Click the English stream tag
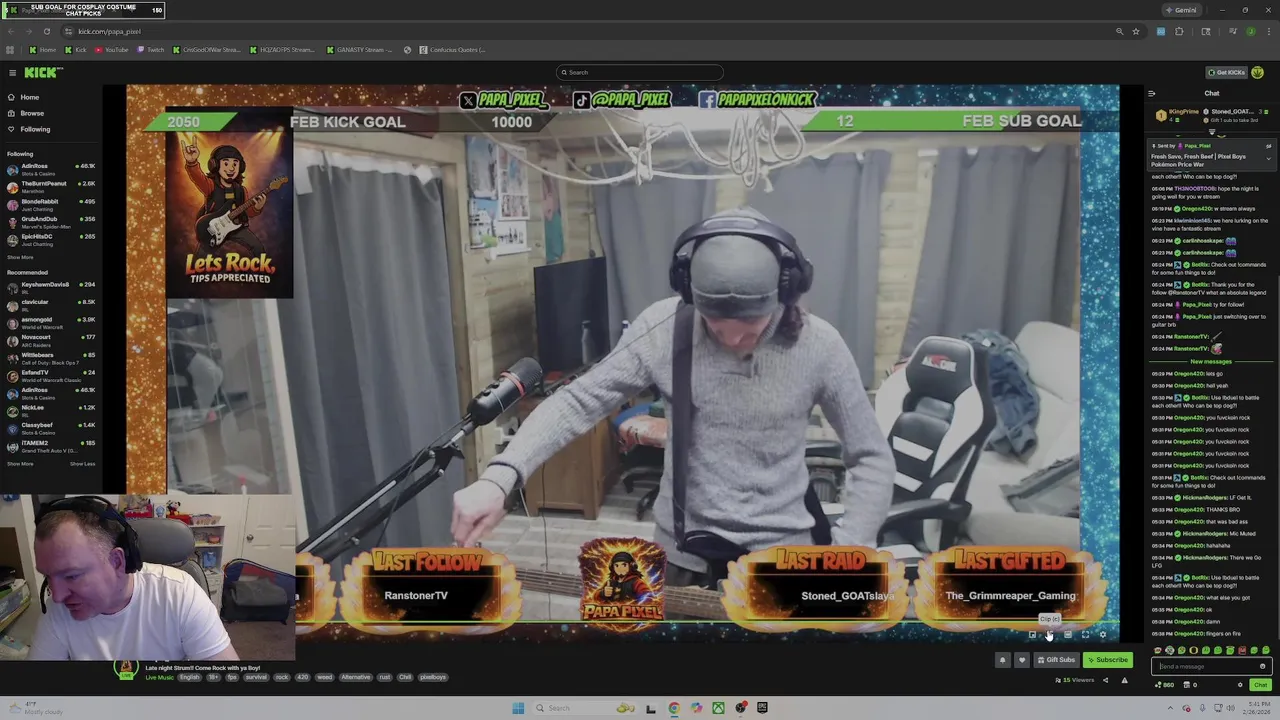The image size is (1280, 720). pyautogui.click(x=189, y=677)
